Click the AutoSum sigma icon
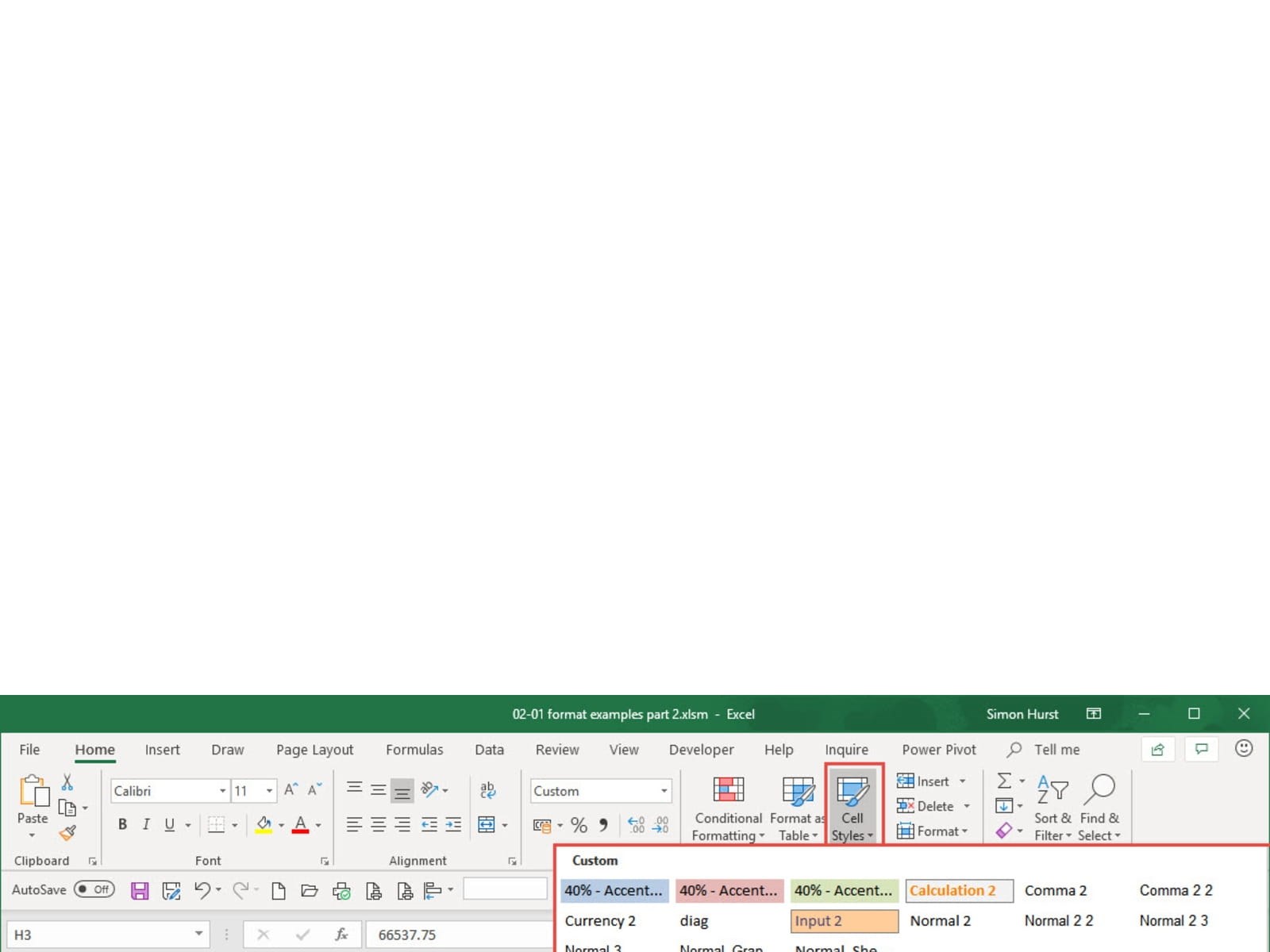This screenshot has height=952, width=1270. coord(1004,781)
